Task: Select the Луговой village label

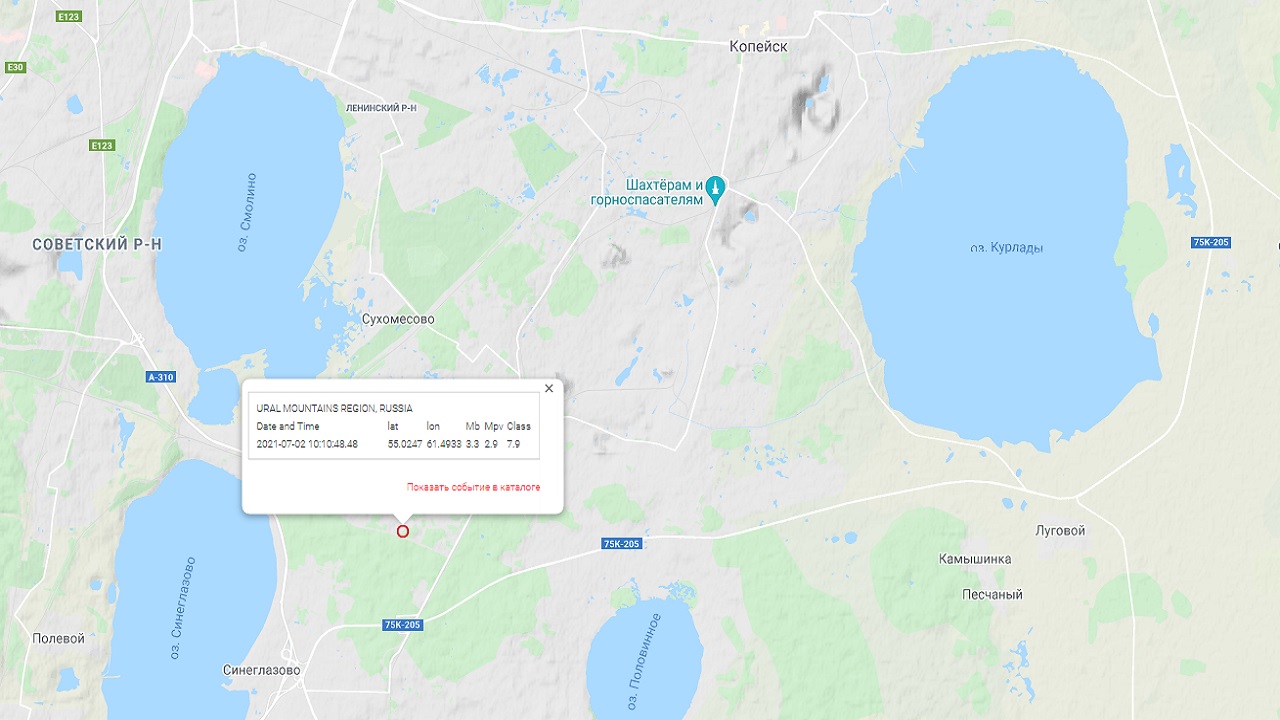Action: pos(1060,531)
